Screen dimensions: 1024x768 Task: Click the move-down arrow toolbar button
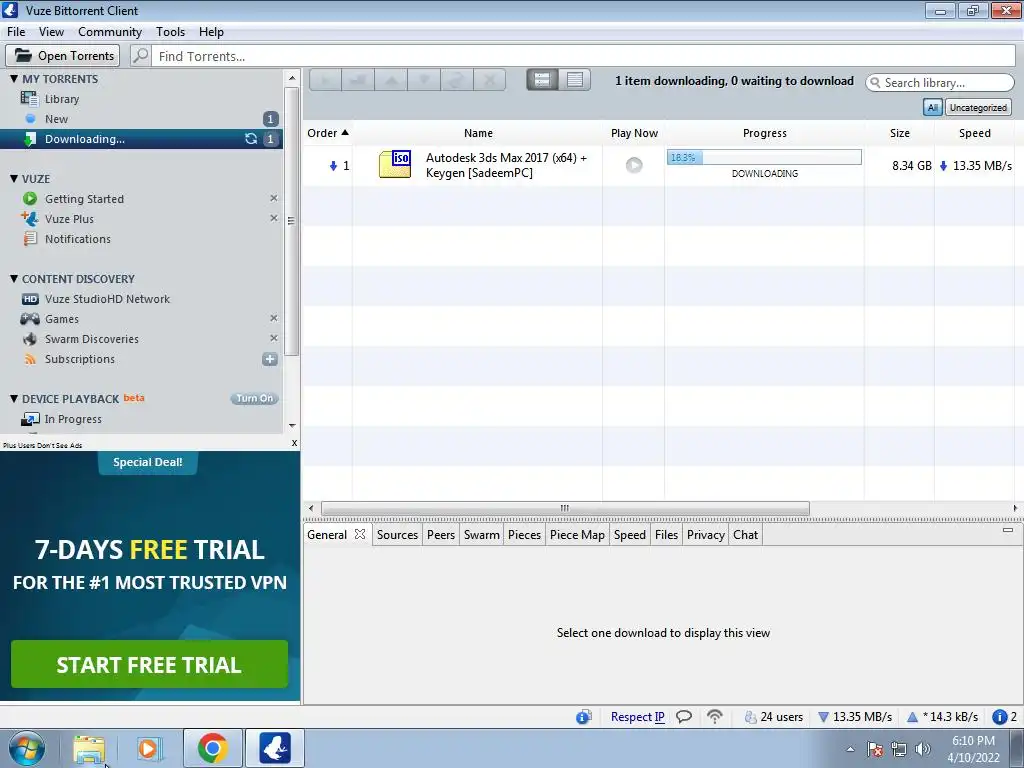[423, 80]
